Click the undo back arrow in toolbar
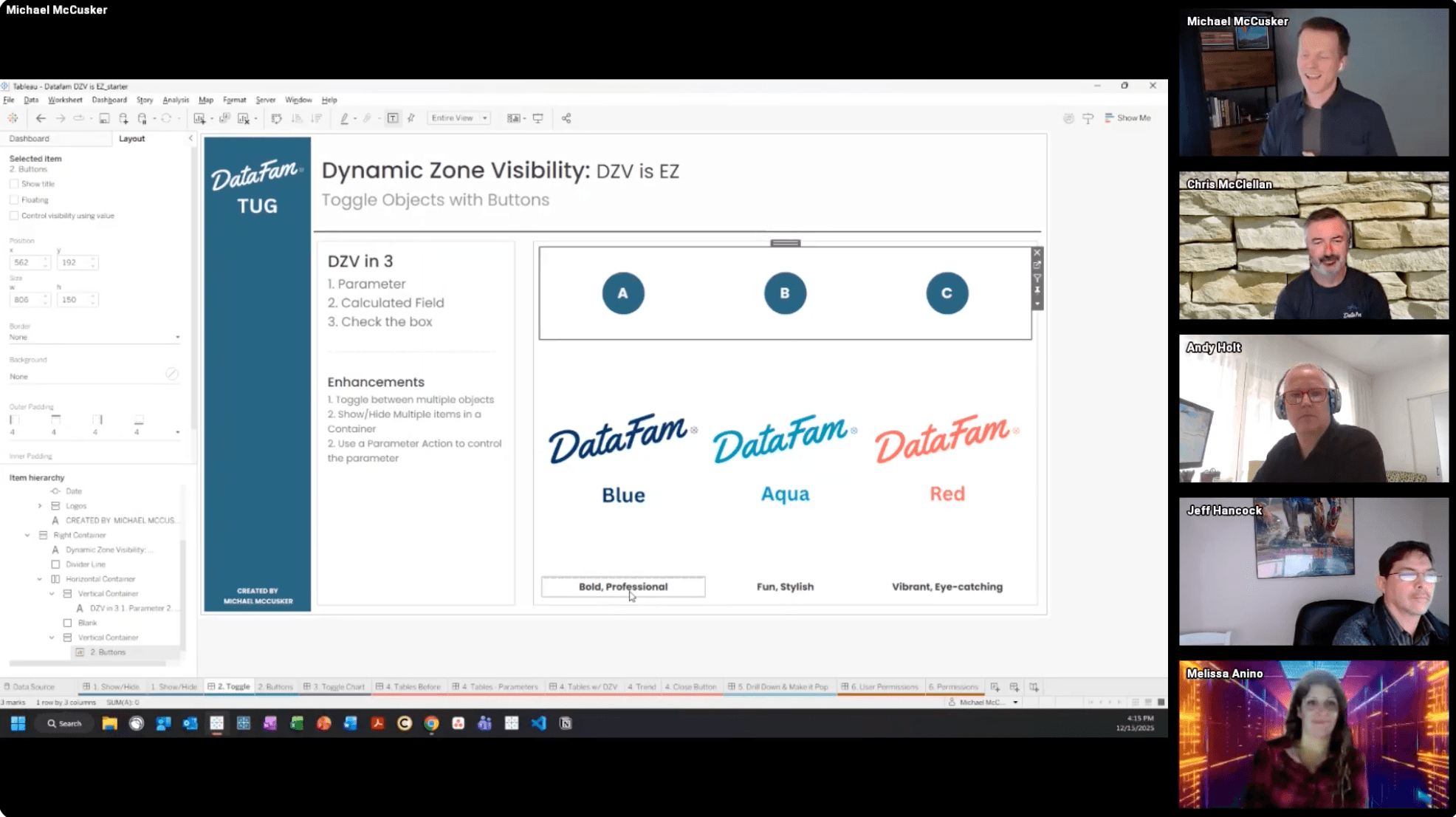The image size is (1456, 817). (x=41, y=118)
